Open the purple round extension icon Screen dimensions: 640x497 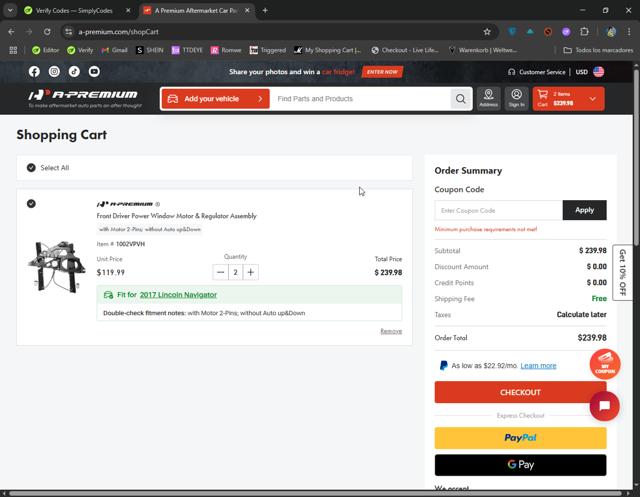[566, 32]
